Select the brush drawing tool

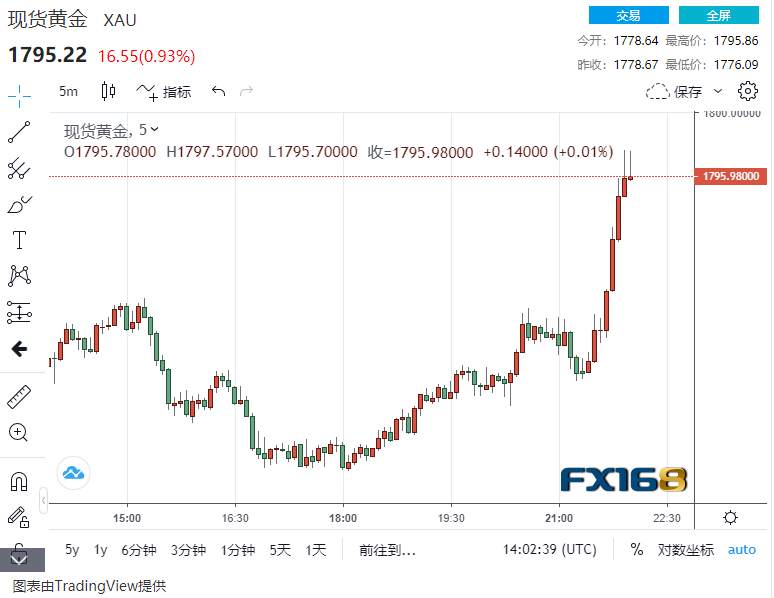point(19,204)
